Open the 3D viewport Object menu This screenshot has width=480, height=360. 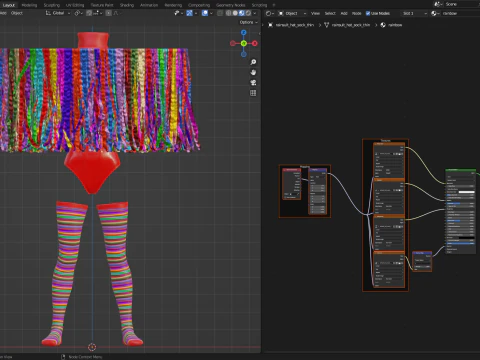click(x=17, y=13)
